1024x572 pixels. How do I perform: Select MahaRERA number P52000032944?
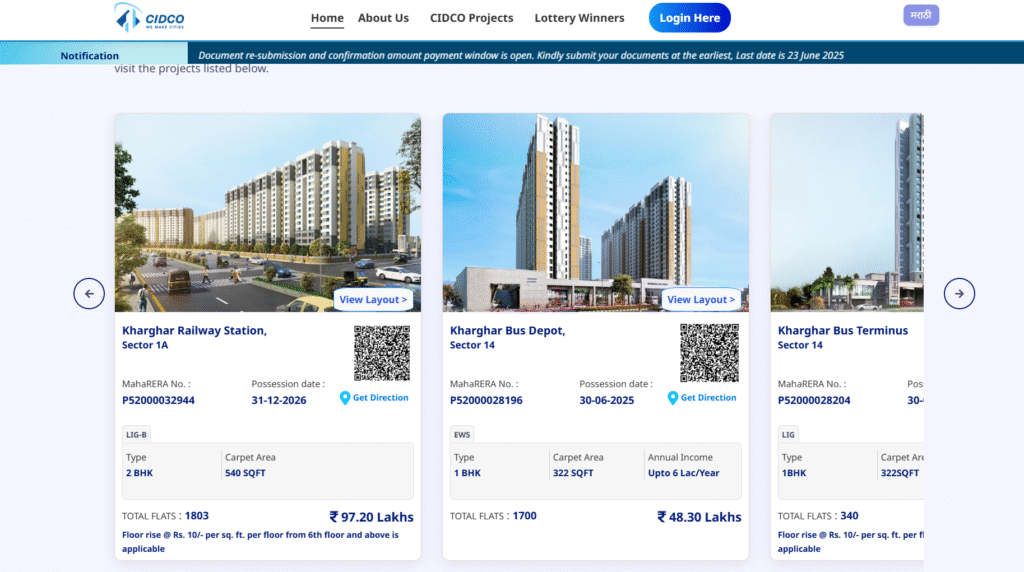click(x=158, y=400)
